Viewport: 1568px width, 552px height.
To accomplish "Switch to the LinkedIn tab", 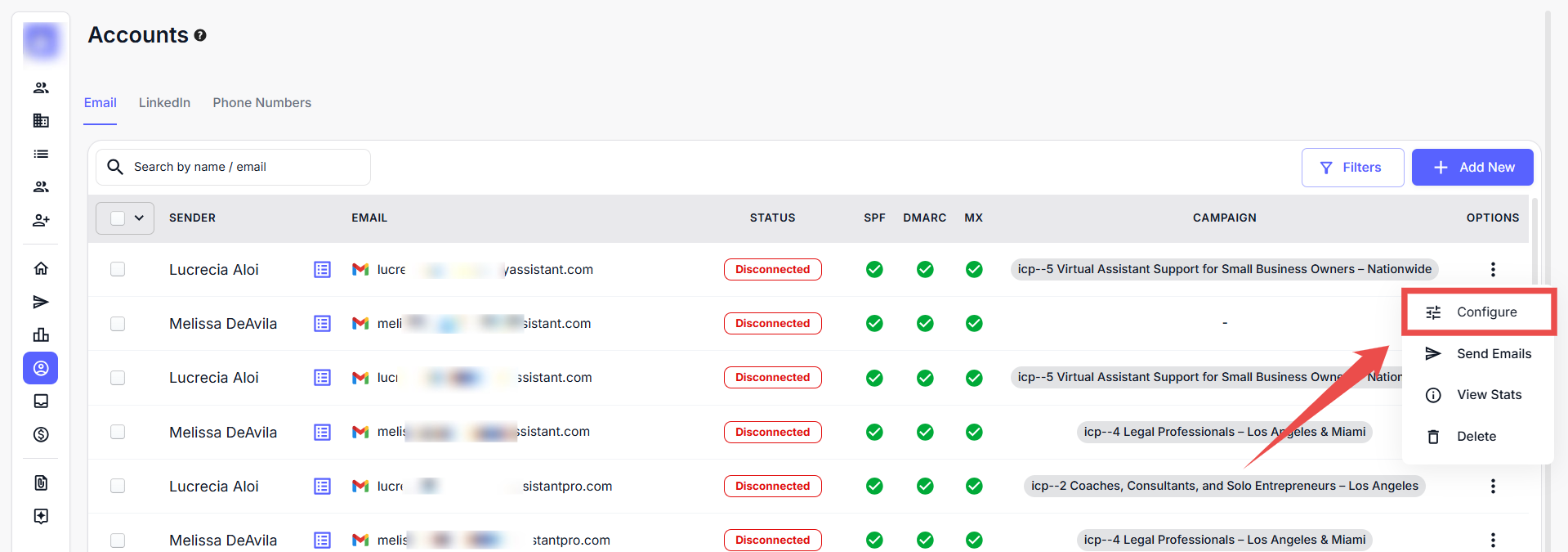I will click(164, 102).
